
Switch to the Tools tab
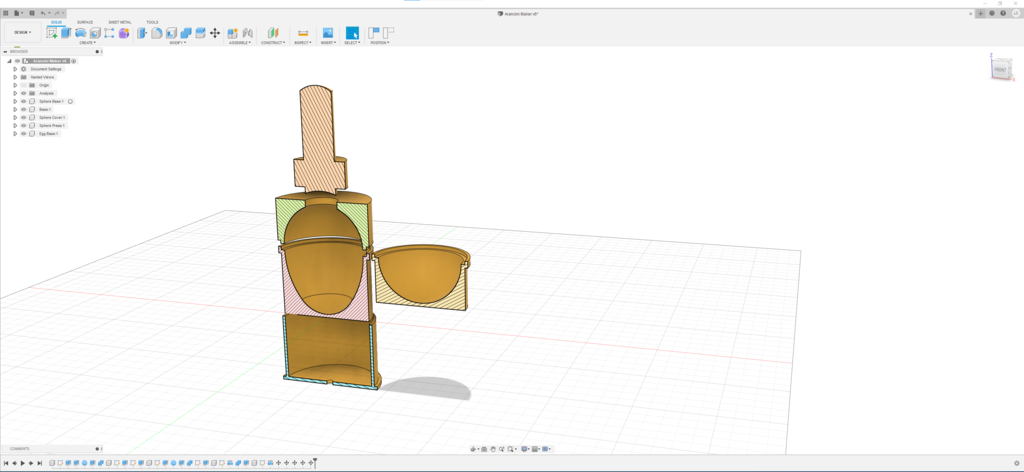point(152,22)
